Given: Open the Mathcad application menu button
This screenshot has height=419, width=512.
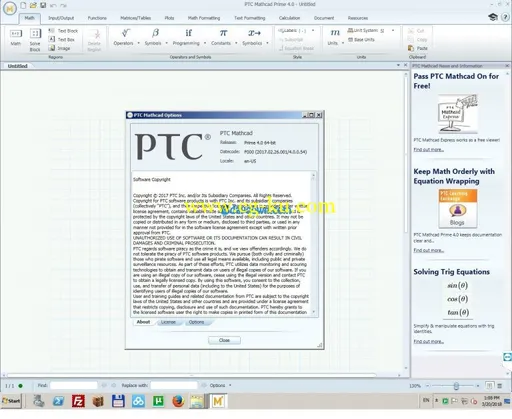Looking at the screenshot, I should (10, 8).
